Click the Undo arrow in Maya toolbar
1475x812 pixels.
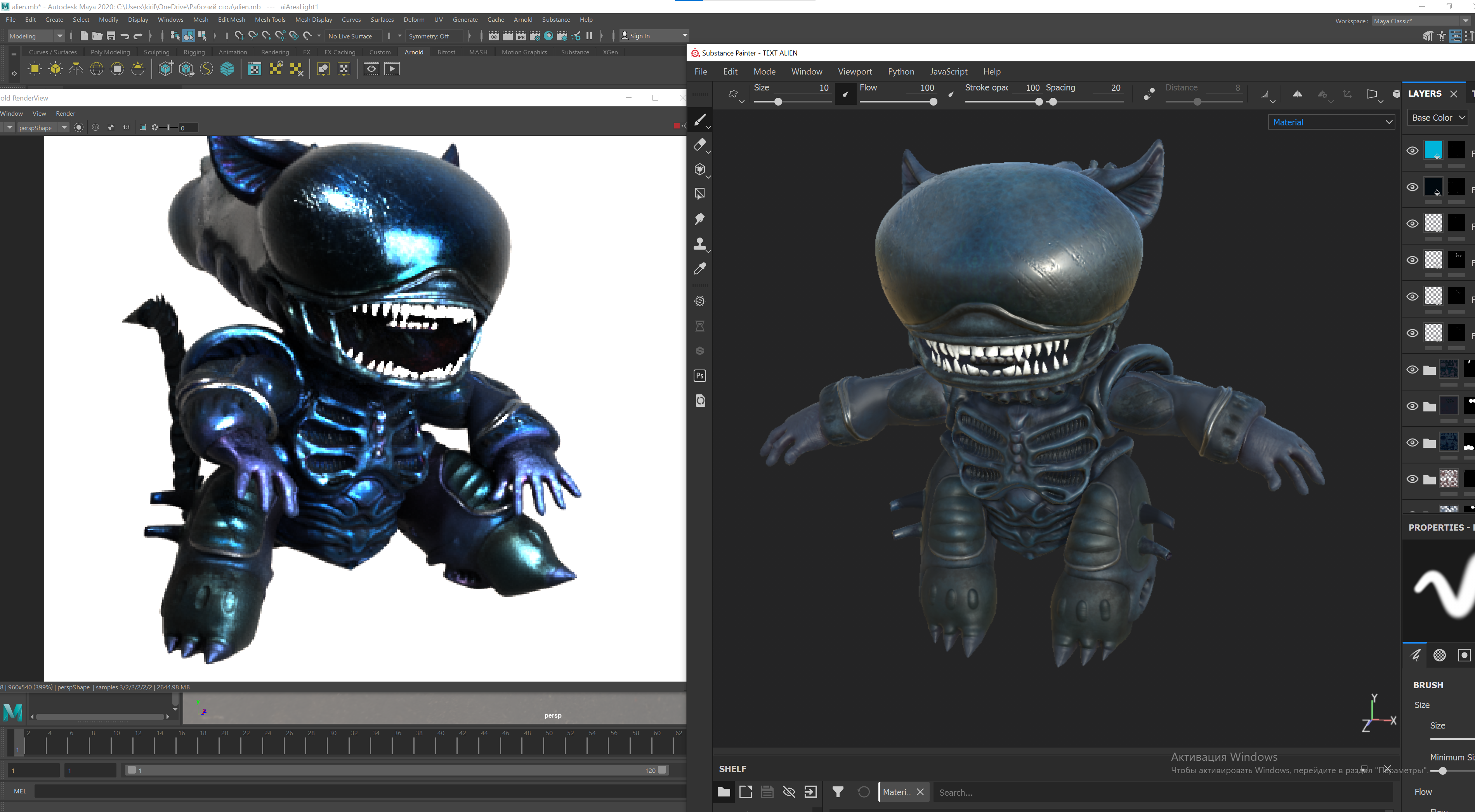(x=125, y=35)
